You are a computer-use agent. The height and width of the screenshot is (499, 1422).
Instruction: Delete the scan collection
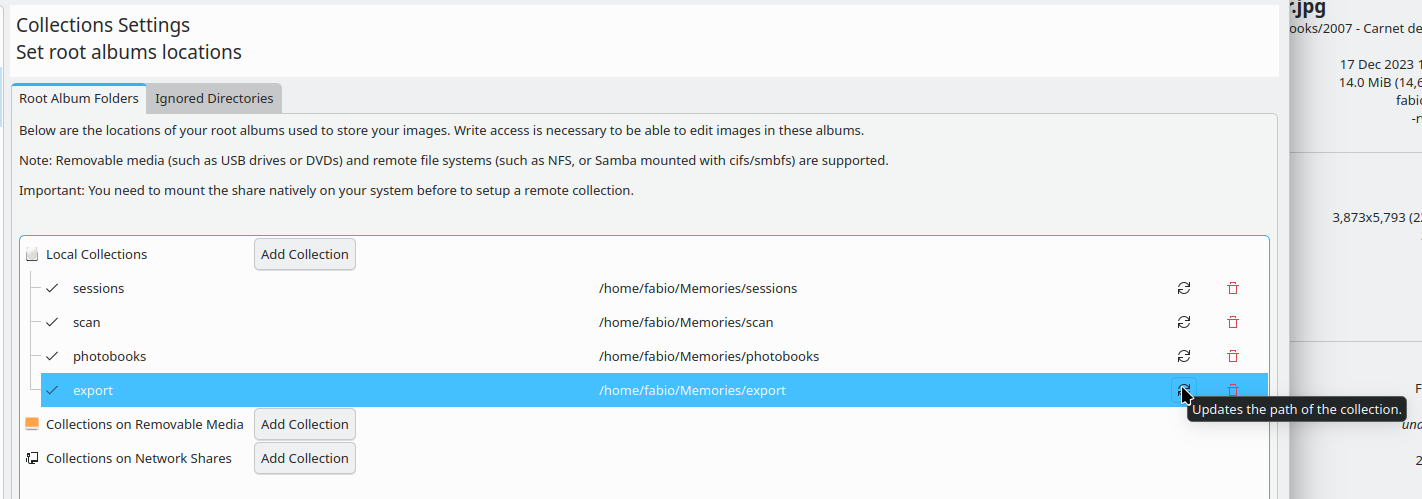(1233, 322)
